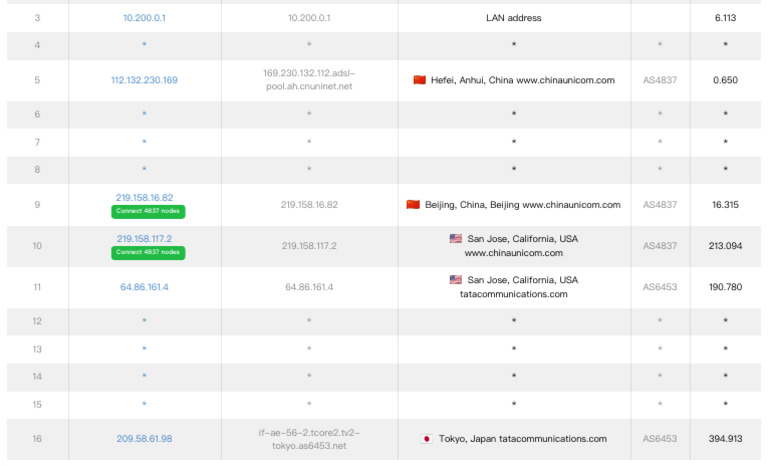
Task: Open the blue 219.158.117.2 IP link
Action: coord(144,239)
